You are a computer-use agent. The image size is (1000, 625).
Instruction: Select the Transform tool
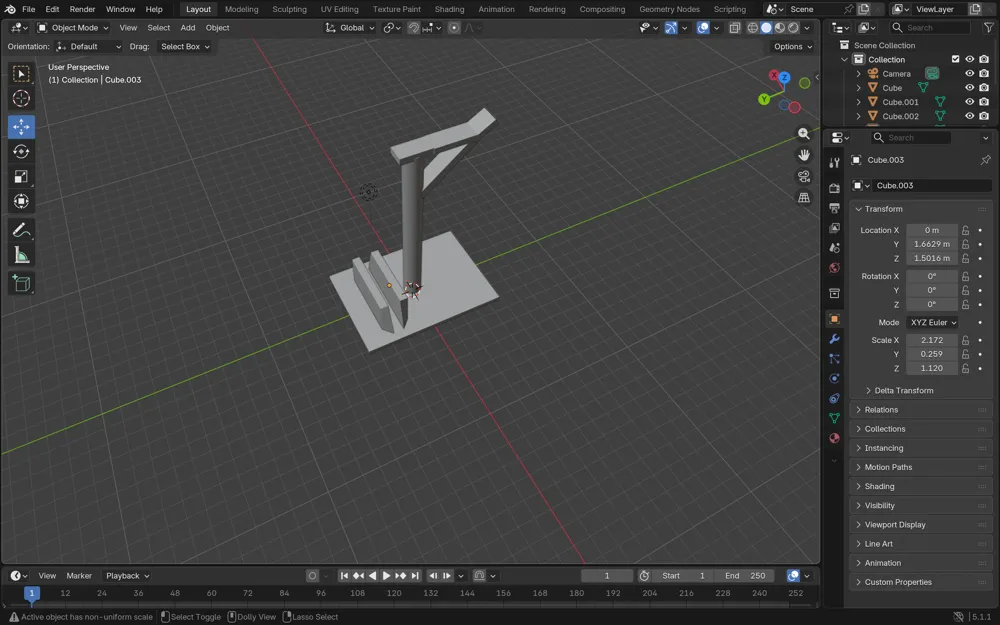(x=21, y=202)
